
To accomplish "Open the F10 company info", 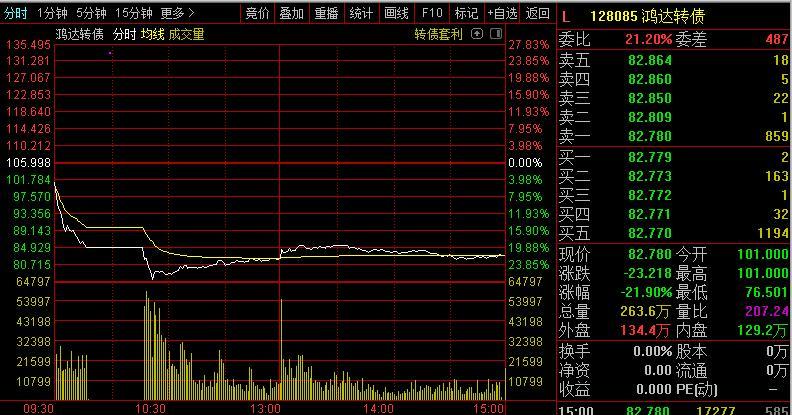I will pos(432,13).
